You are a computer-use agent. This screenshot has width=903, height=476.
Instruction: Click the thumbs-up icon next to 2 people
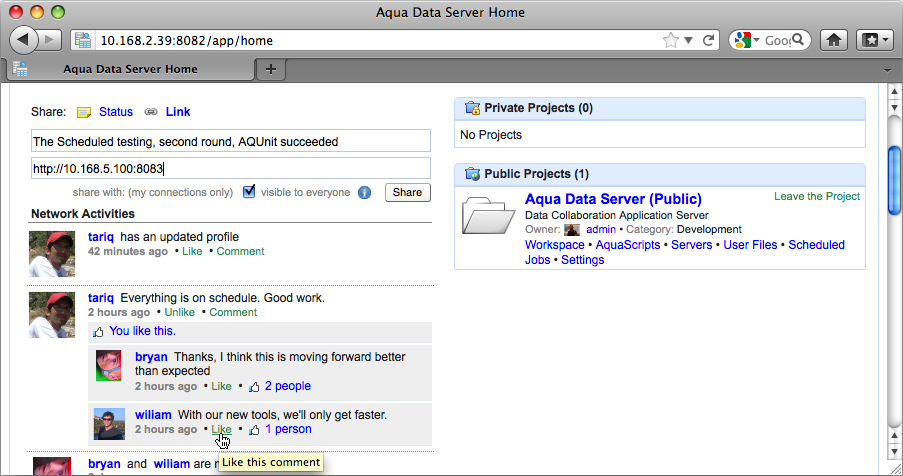point(254,386)
